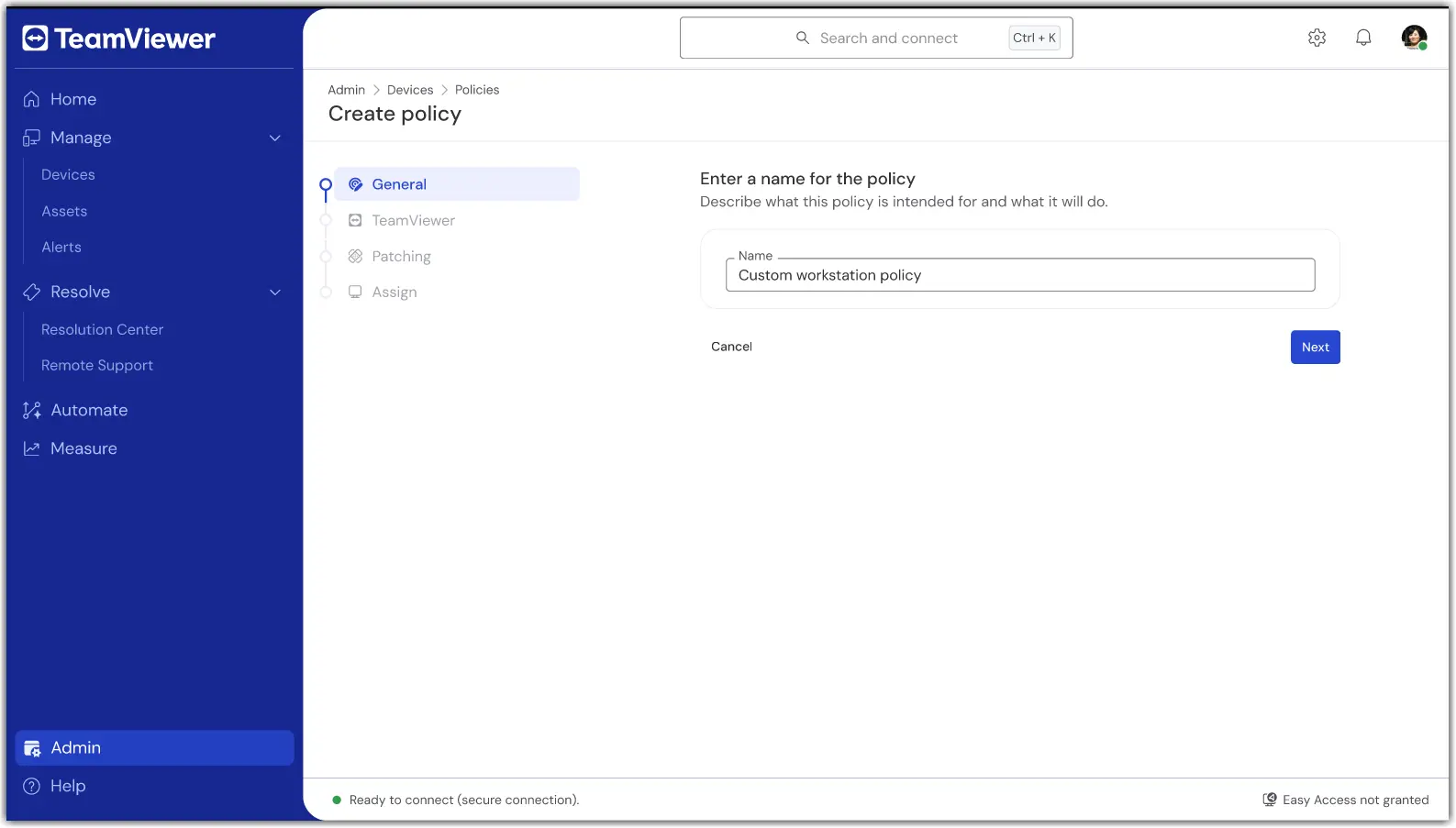1456x828 pixels.
Task: Click the Ctrl + K shortcut badge
Action: click(1034, 38)
